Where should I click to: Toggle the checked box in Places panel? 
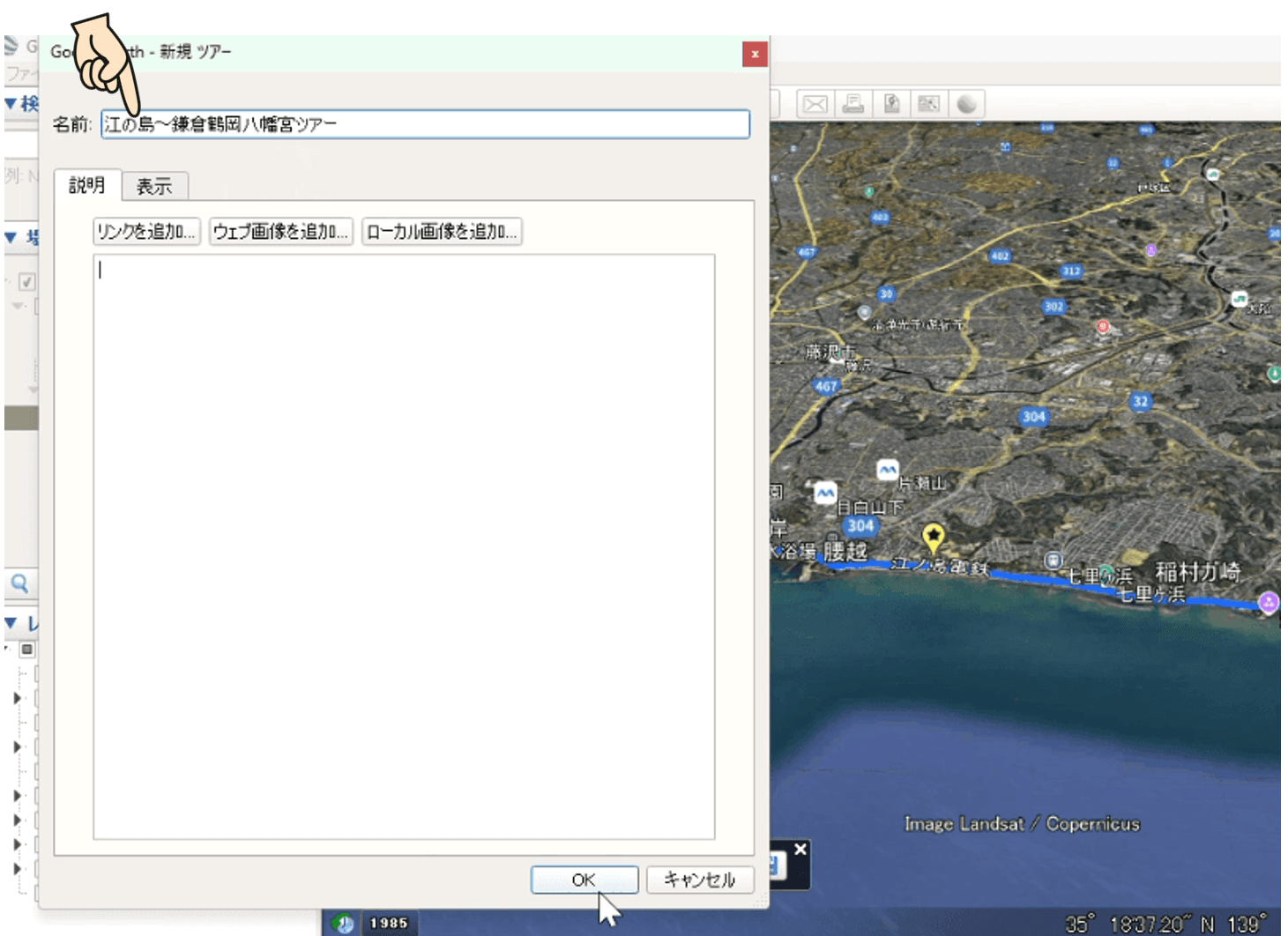click(26, 282)
